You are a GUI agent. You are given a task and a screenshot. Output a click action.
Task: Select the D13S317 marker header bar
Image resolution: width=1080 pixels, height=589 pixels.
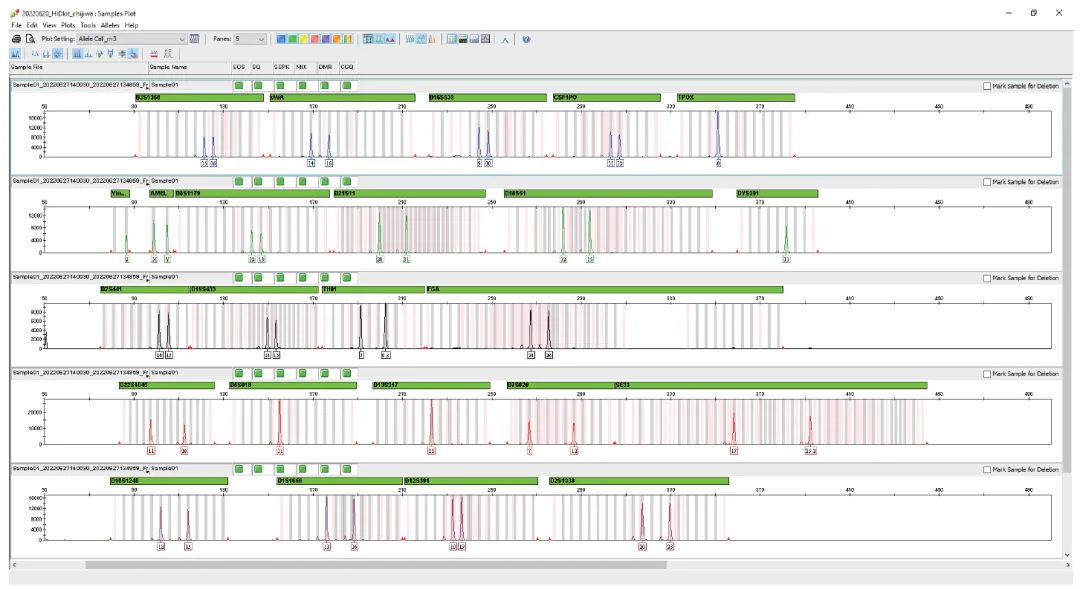coord(431,385)
